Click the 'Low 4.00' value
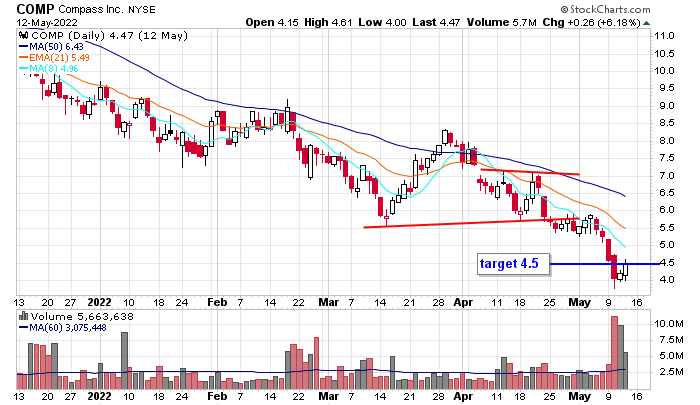Screen dimensions: 700x405 click(382, 22)
